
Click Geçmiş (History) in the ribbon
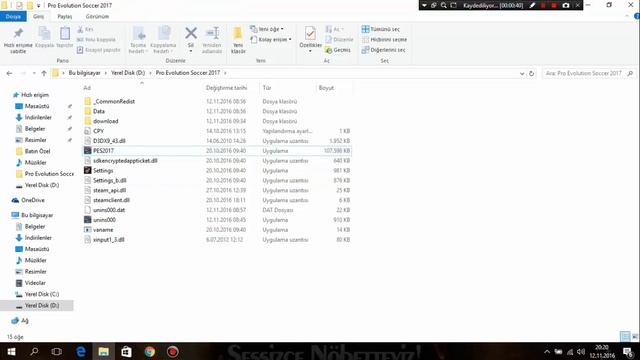pos(338,50)
